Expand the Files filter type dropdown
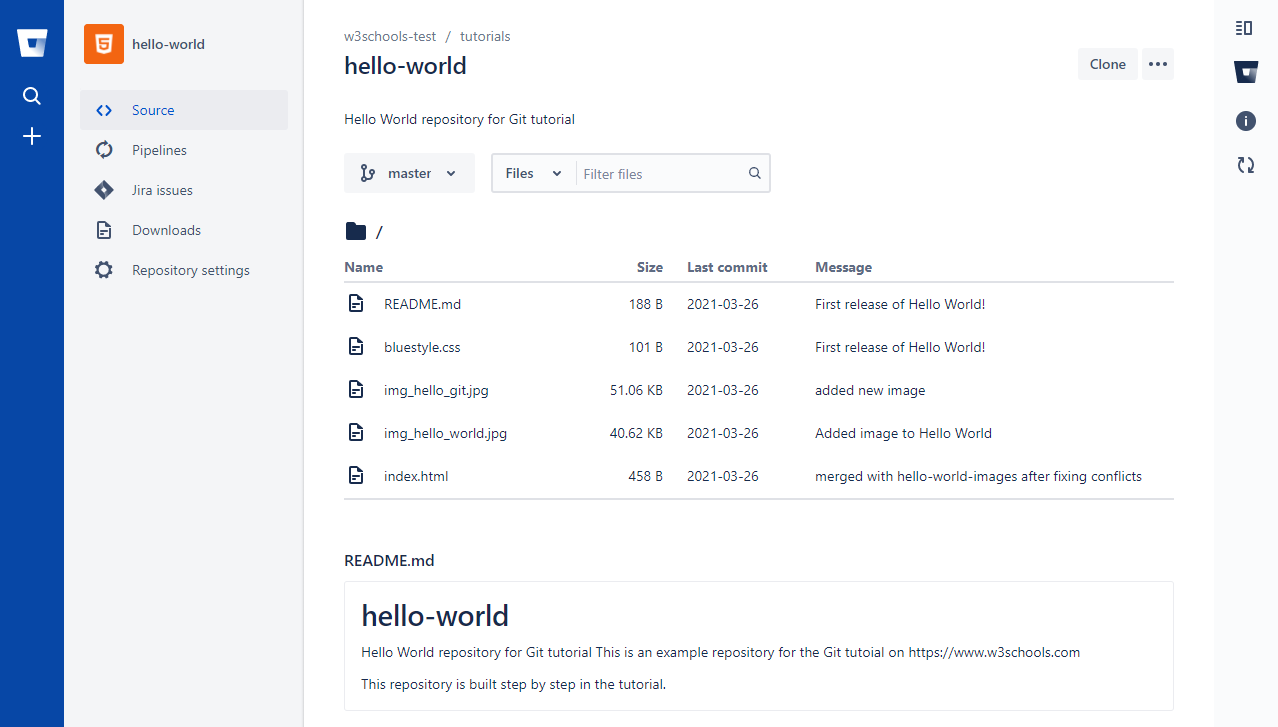Viewport: 1278px width, 727px height. 534,173
